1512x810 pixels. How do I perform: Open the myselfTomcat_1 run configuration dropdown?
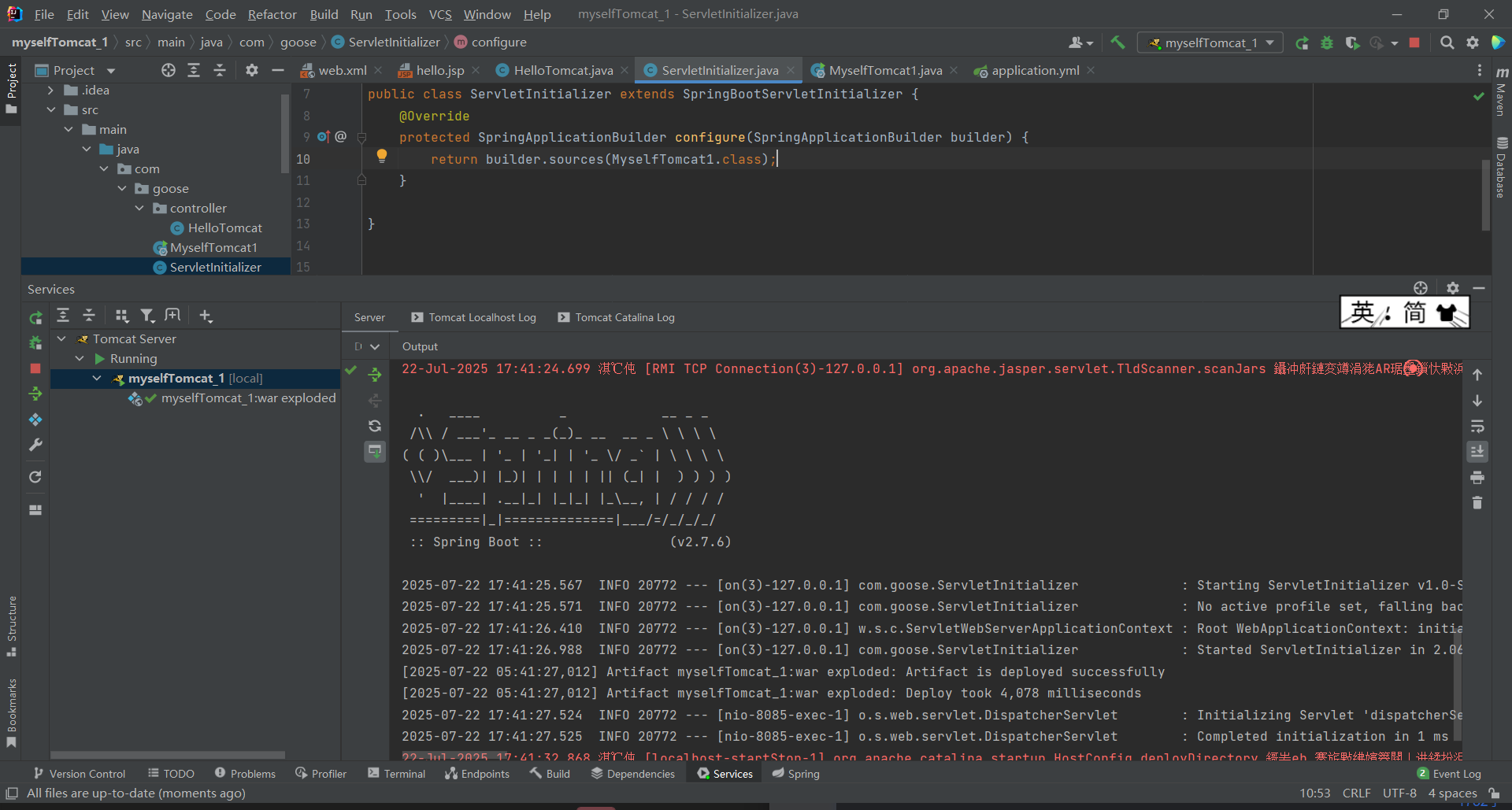pyautogui.click(x=1210, y=43)
